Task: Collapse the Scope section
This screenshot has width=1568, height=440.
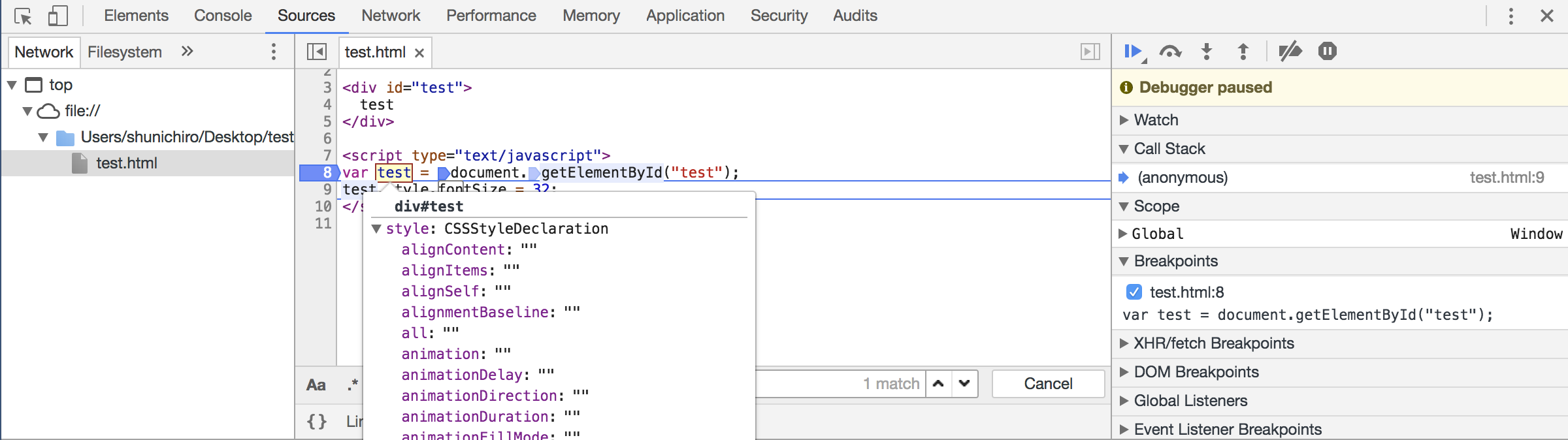Action: [1124, 206]
